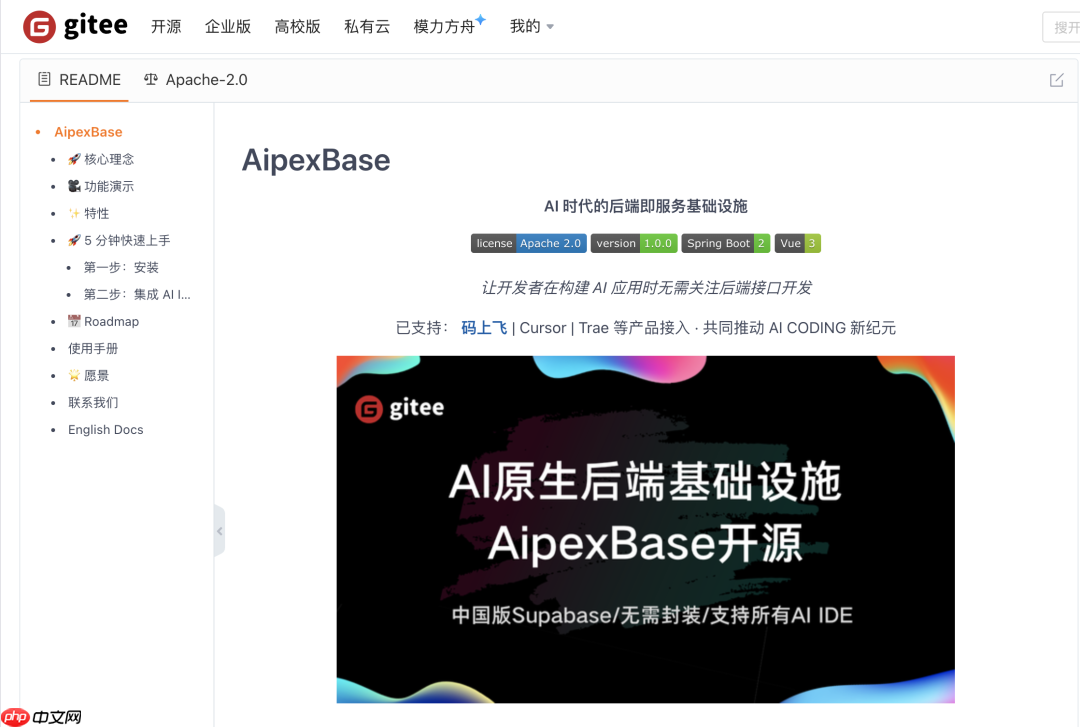Click the Gitee logo in the header
Viewport: 1080px width, 727px height.
(x=75, y=26)
